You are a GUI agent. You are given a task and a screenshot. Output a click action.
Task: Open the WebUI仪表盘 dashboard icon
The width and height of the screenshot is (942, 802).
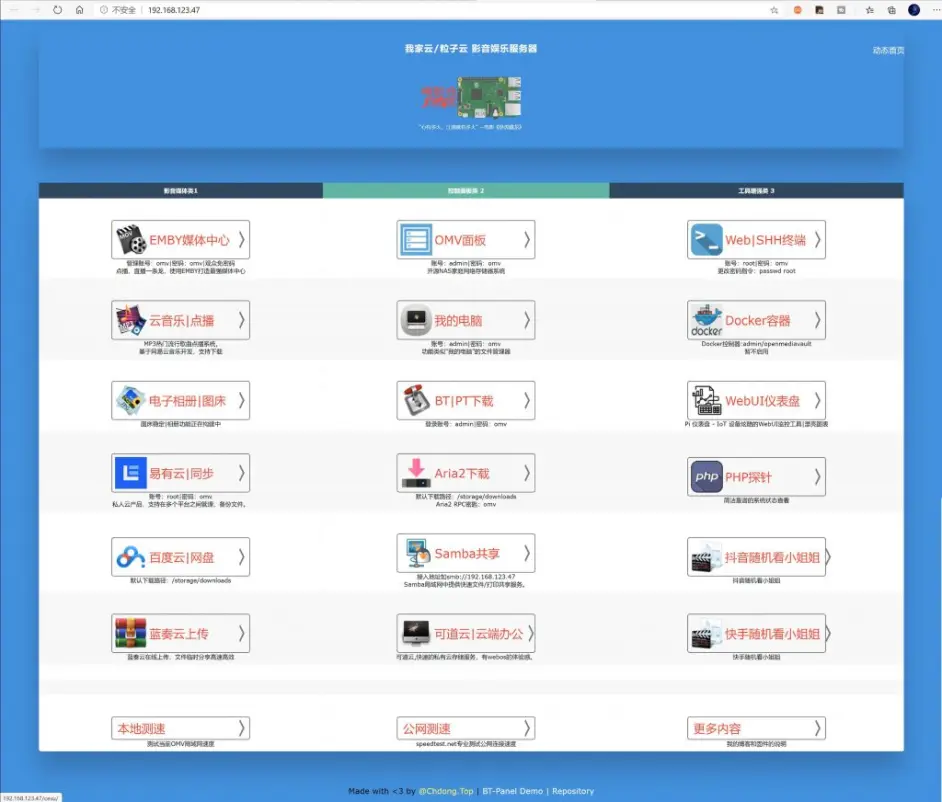(x=706, y=401)
